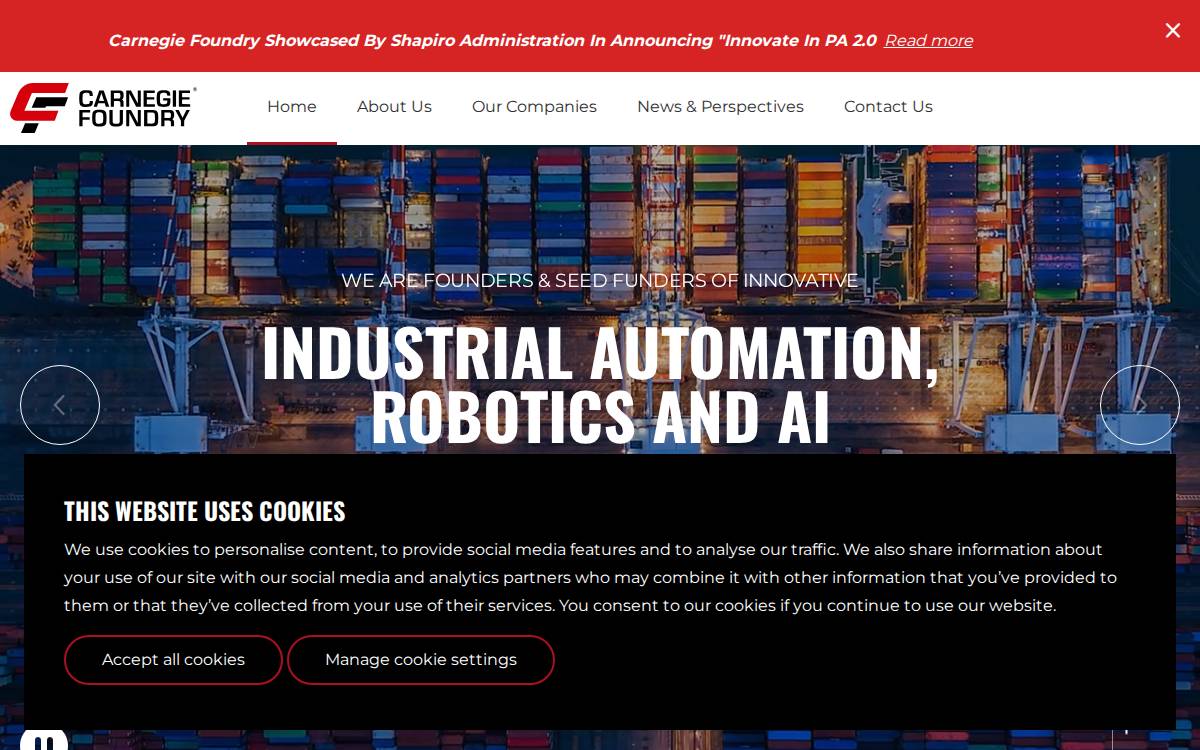Open News & Perspectives menu item
The width and height of the screenshot is (1200, 750).
[720, 107]
